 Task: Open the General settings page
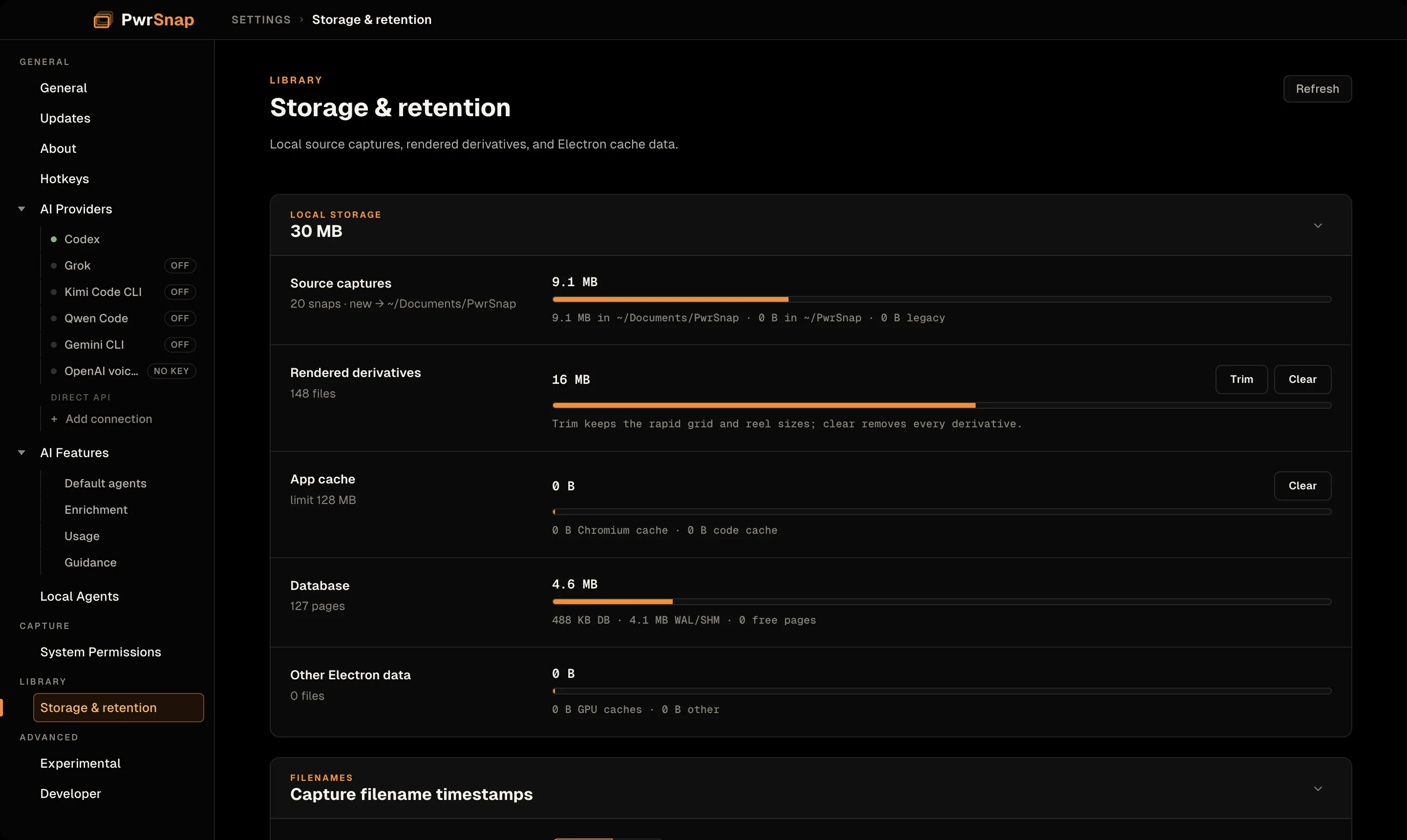coord(64,88)
